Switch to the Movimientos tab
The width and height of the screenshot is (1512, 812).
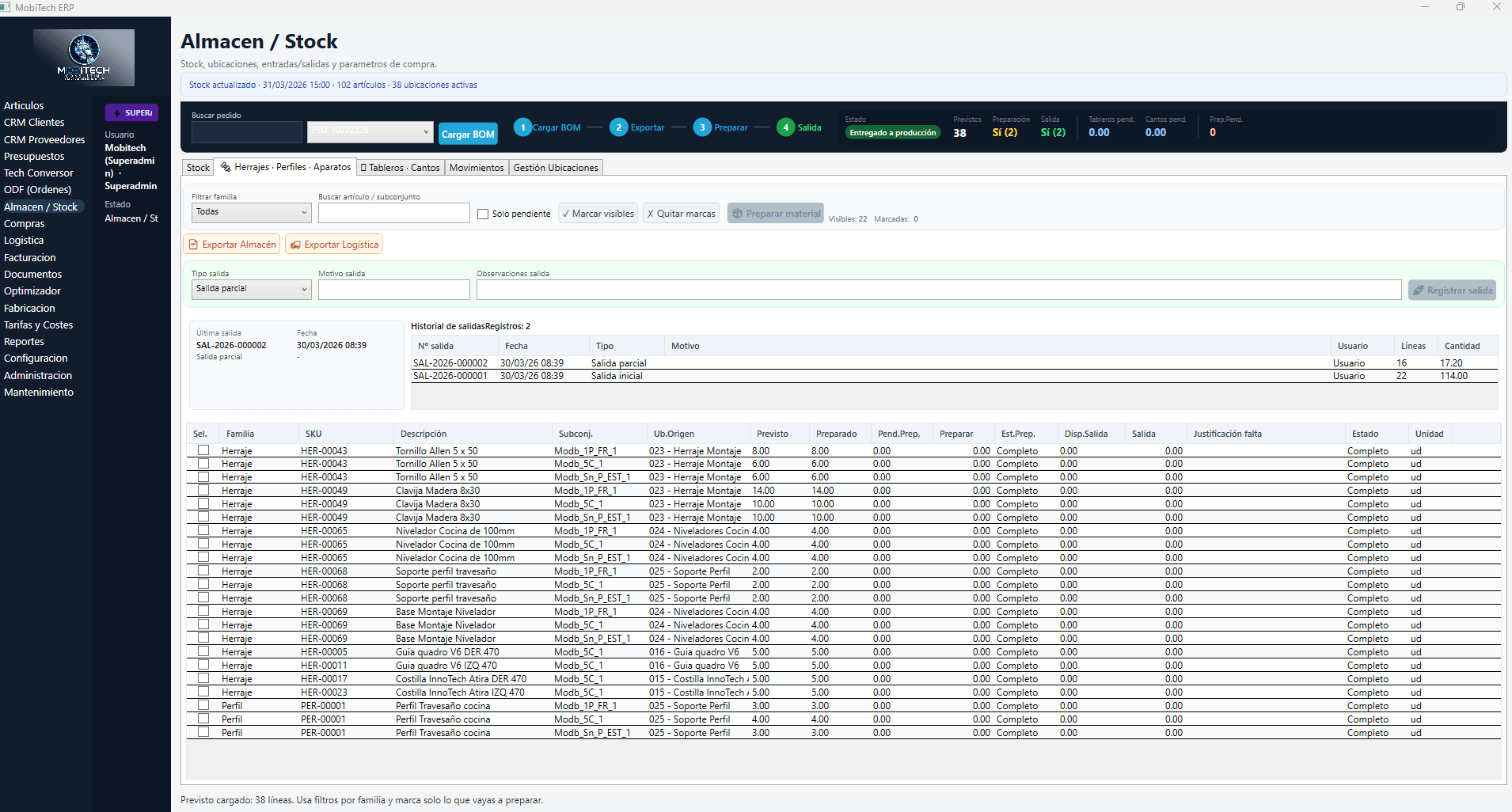point(476,168)
